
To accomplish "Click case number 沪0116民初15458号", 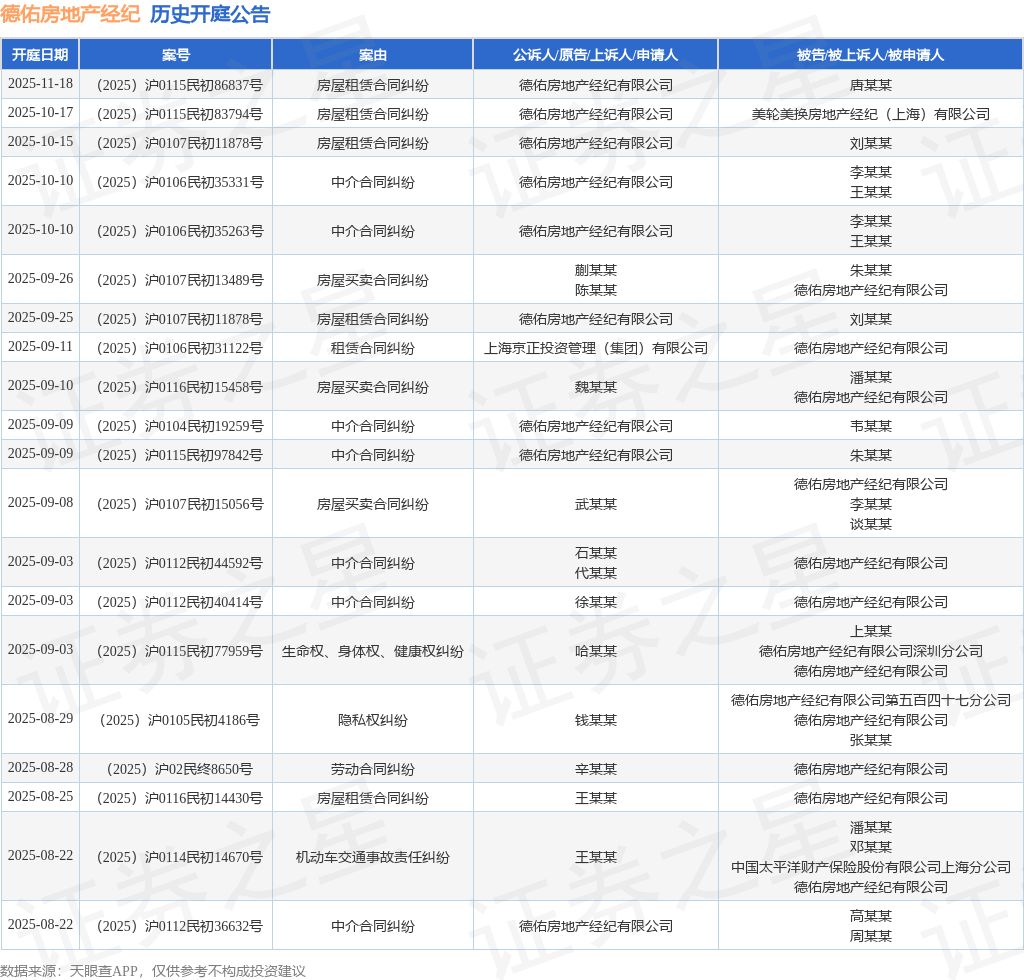I will point(180,387).
